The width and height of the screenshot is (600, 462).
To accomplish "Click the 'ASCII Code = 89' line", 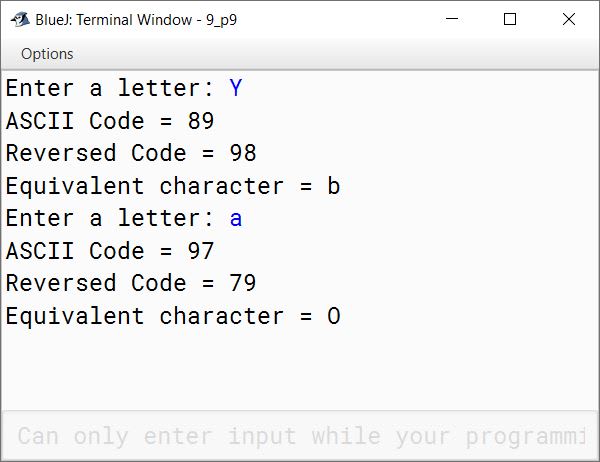I will (110, 121).
